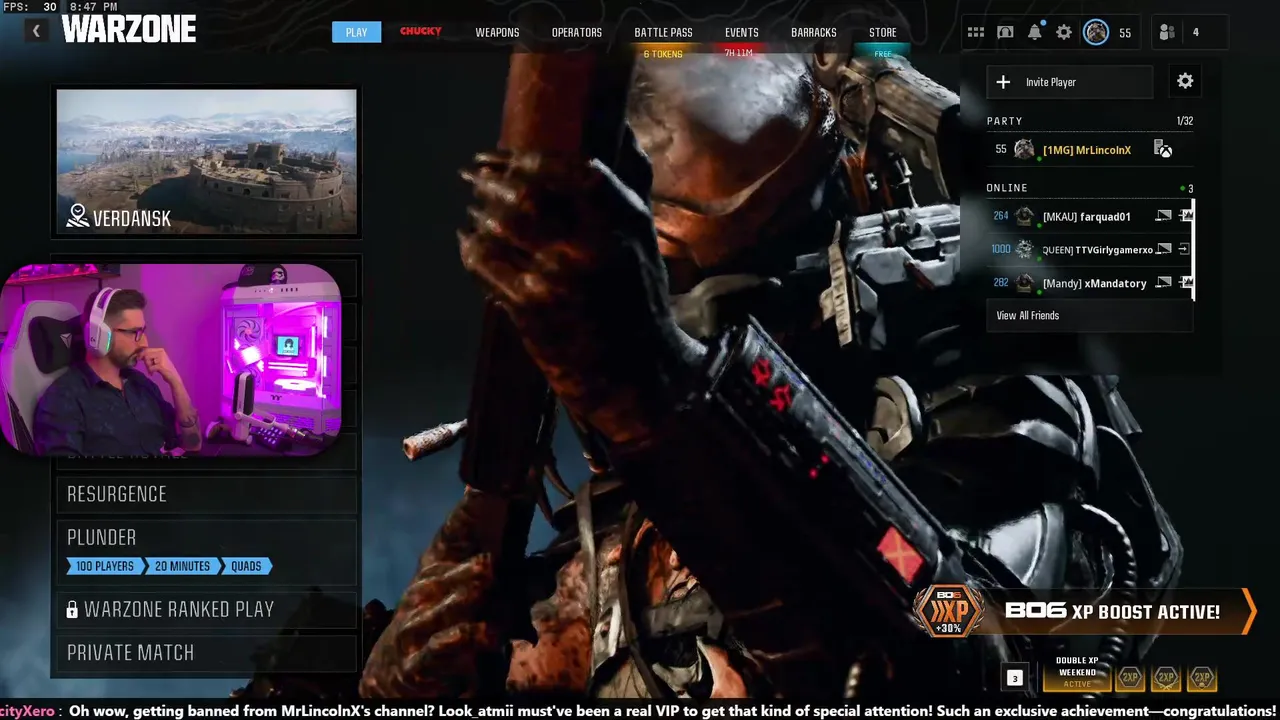This screenshot has height=720, width=1280.
Task: Click the Invite Player button
Action: coord(1069,82)
